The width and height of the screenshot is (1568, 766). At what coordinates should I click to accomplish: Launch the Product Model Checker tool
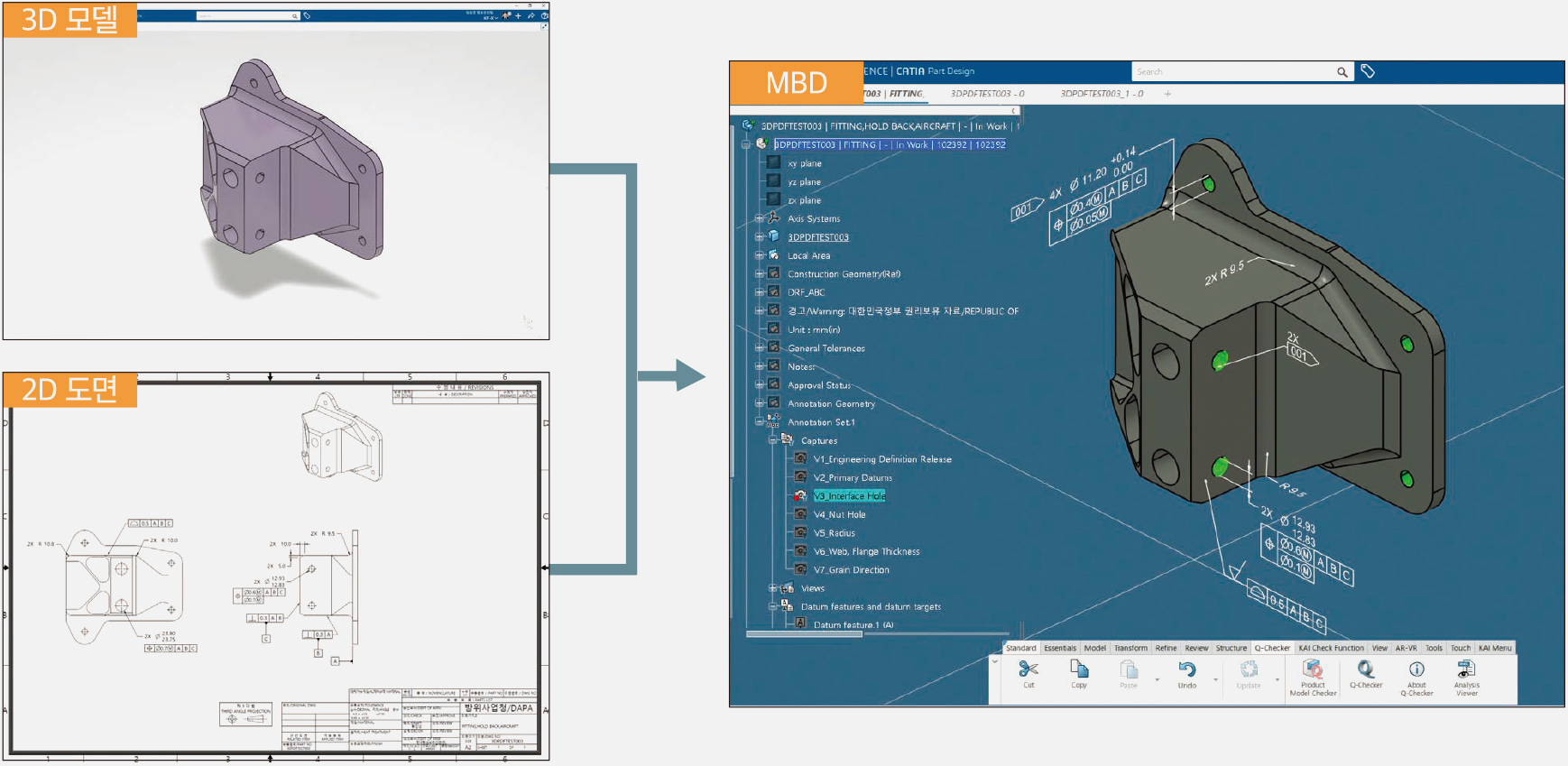tap(1313, 669)
